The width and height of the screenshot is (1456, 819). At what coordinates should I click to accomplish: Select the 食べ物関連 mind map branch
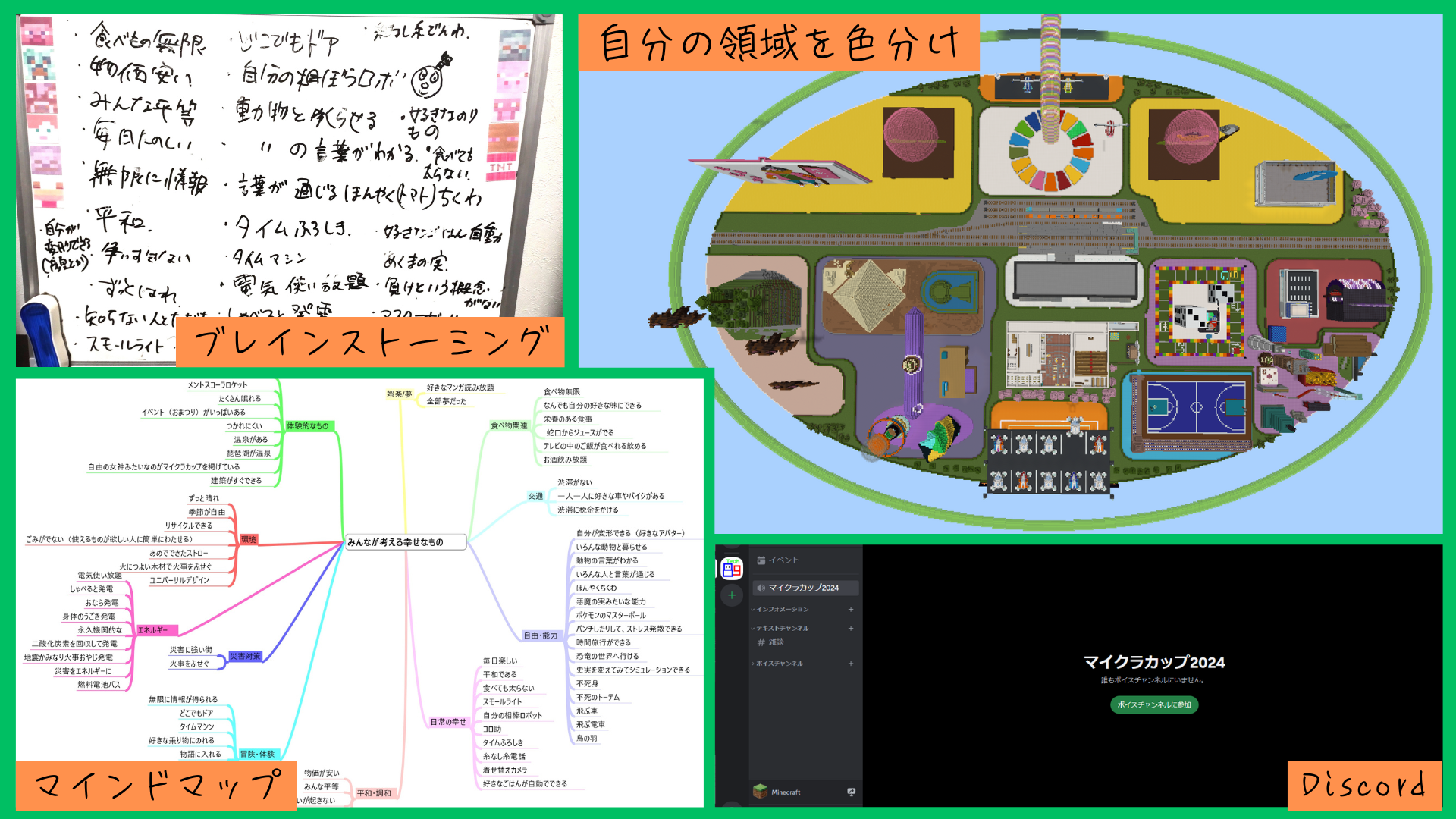point(509,426)
